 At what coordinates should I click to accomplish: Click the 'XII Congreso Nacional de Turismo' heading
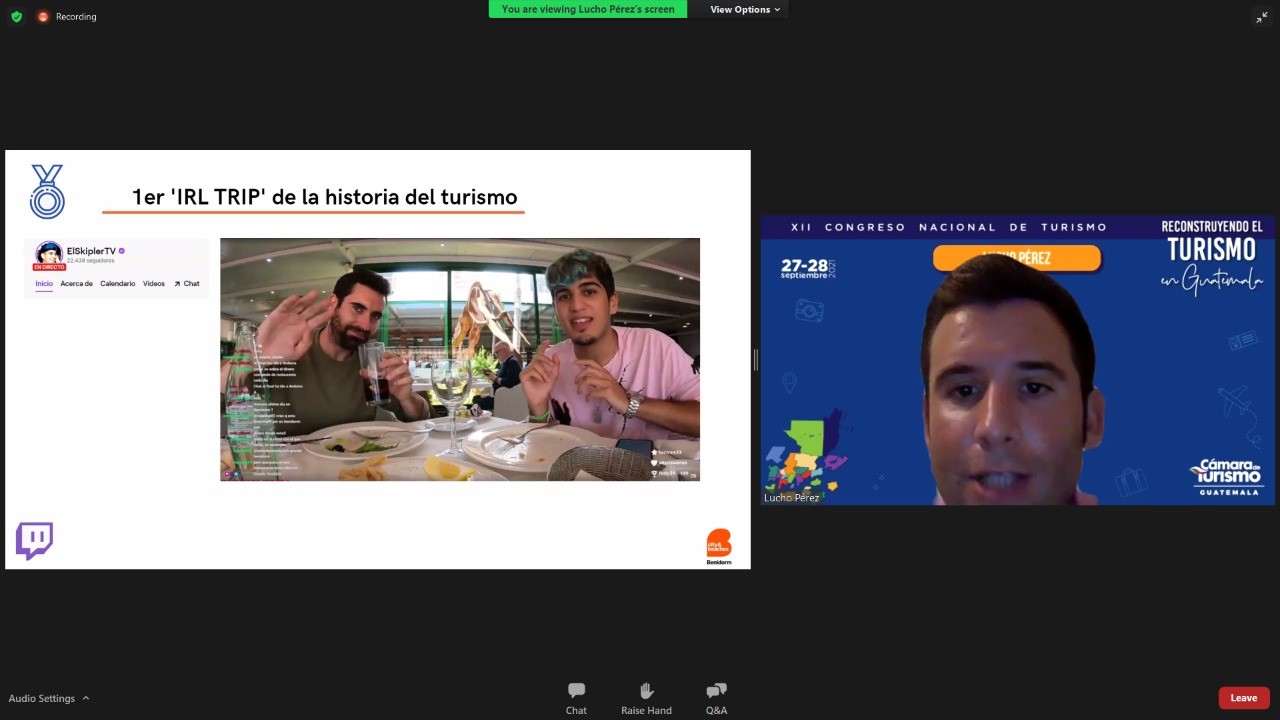point(949,227)
